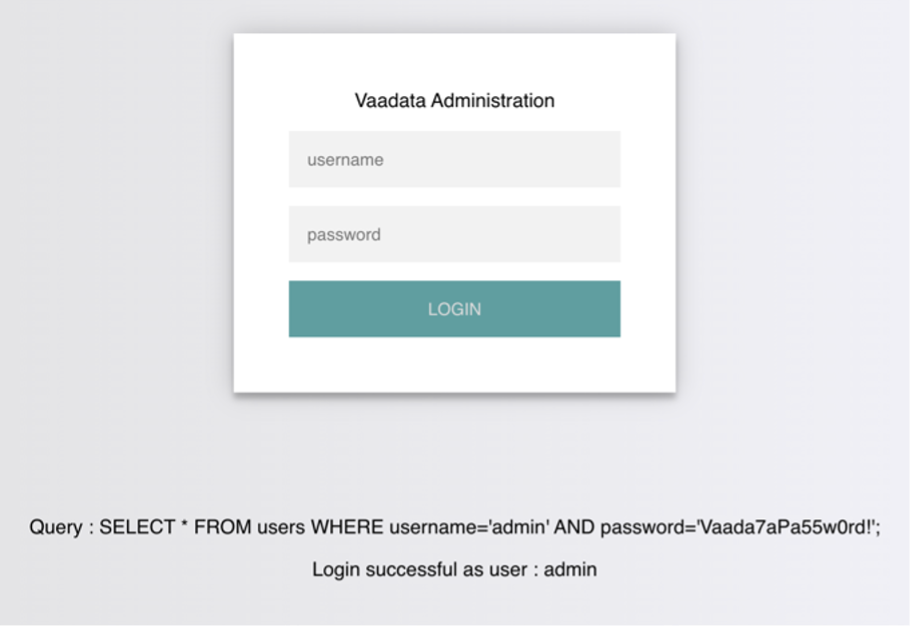Screen dimensions: 913x629
Task: Click username='admin' in the SQL query
Action: [x=469, y=528]
